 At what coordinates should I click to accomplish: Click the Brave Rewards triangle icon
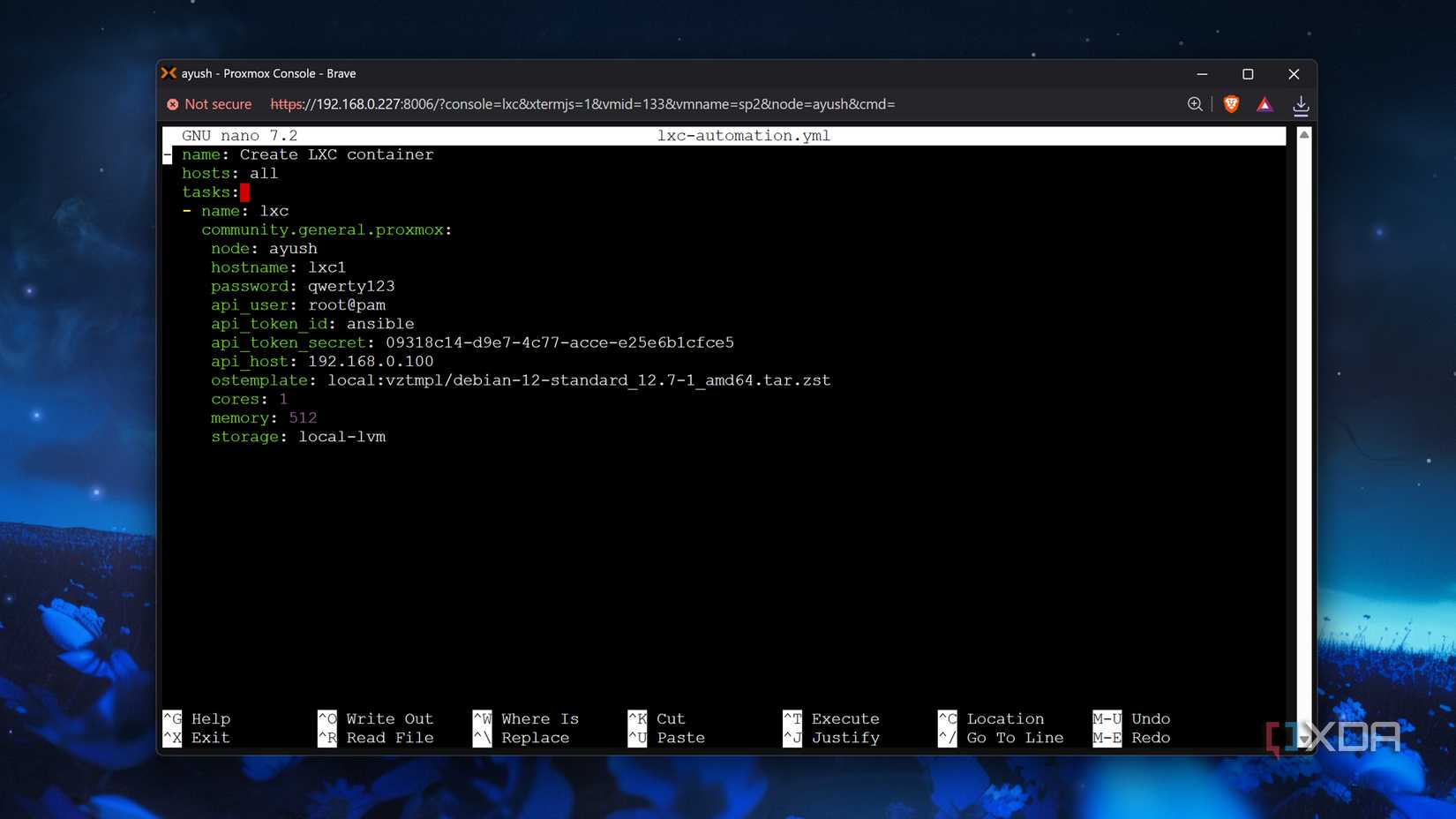[1265, 104]
